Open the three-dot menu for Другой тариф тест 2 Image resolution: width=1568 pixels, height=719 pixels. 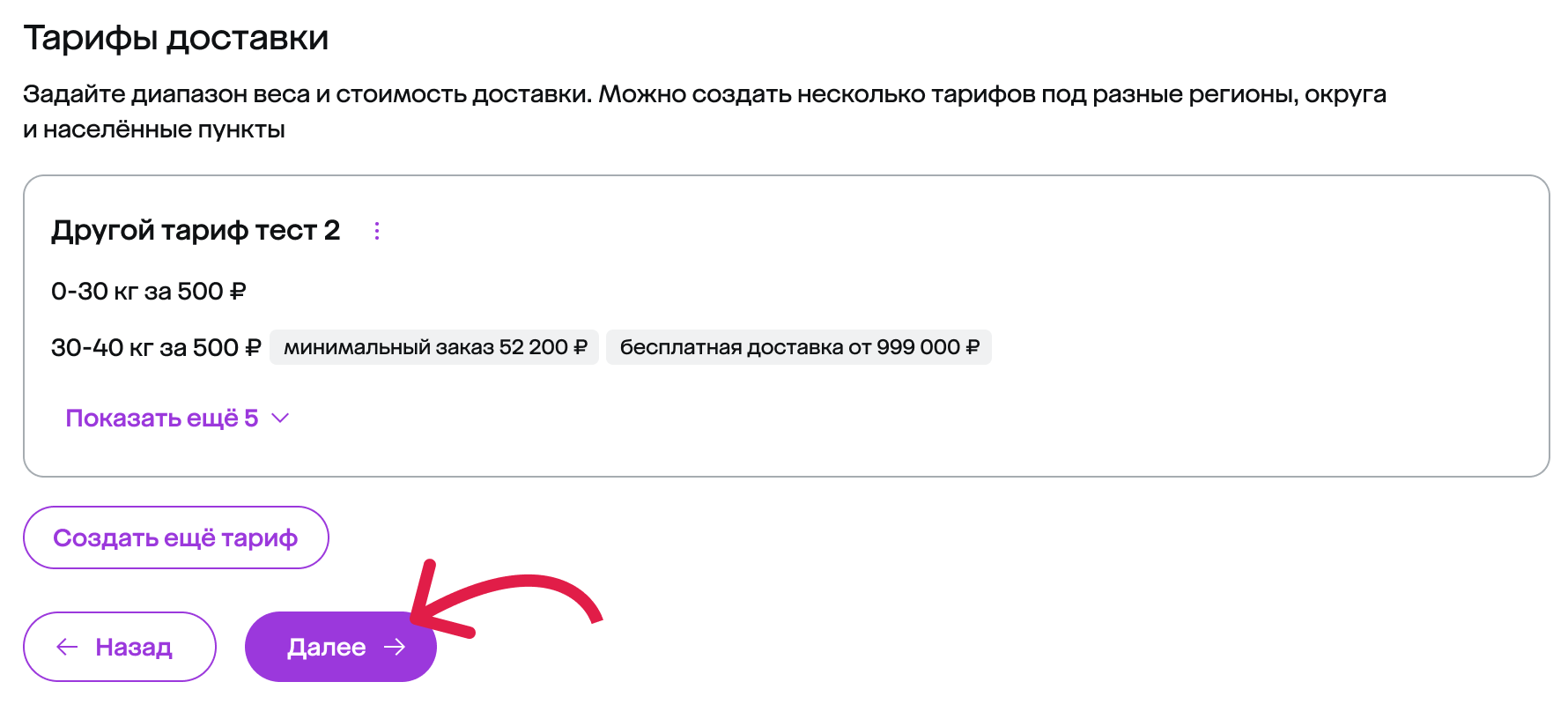tap(377, 231)
